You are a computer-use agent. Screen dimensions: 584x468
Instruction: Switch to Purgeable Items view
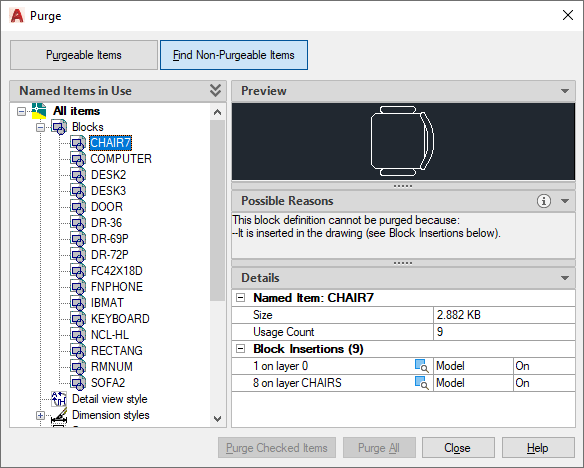pos(84,55)
